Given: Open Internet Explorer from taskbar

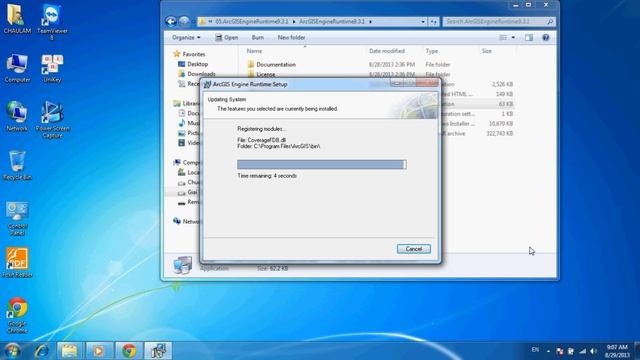Looking at the screenshot, I should click(41, 351).
